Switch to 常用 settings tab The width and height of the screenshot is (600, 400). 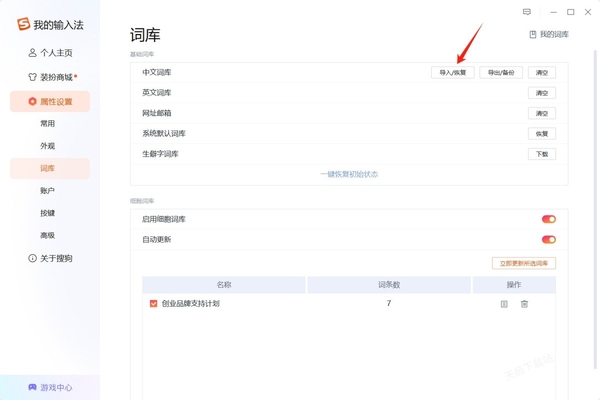[48, 124]
